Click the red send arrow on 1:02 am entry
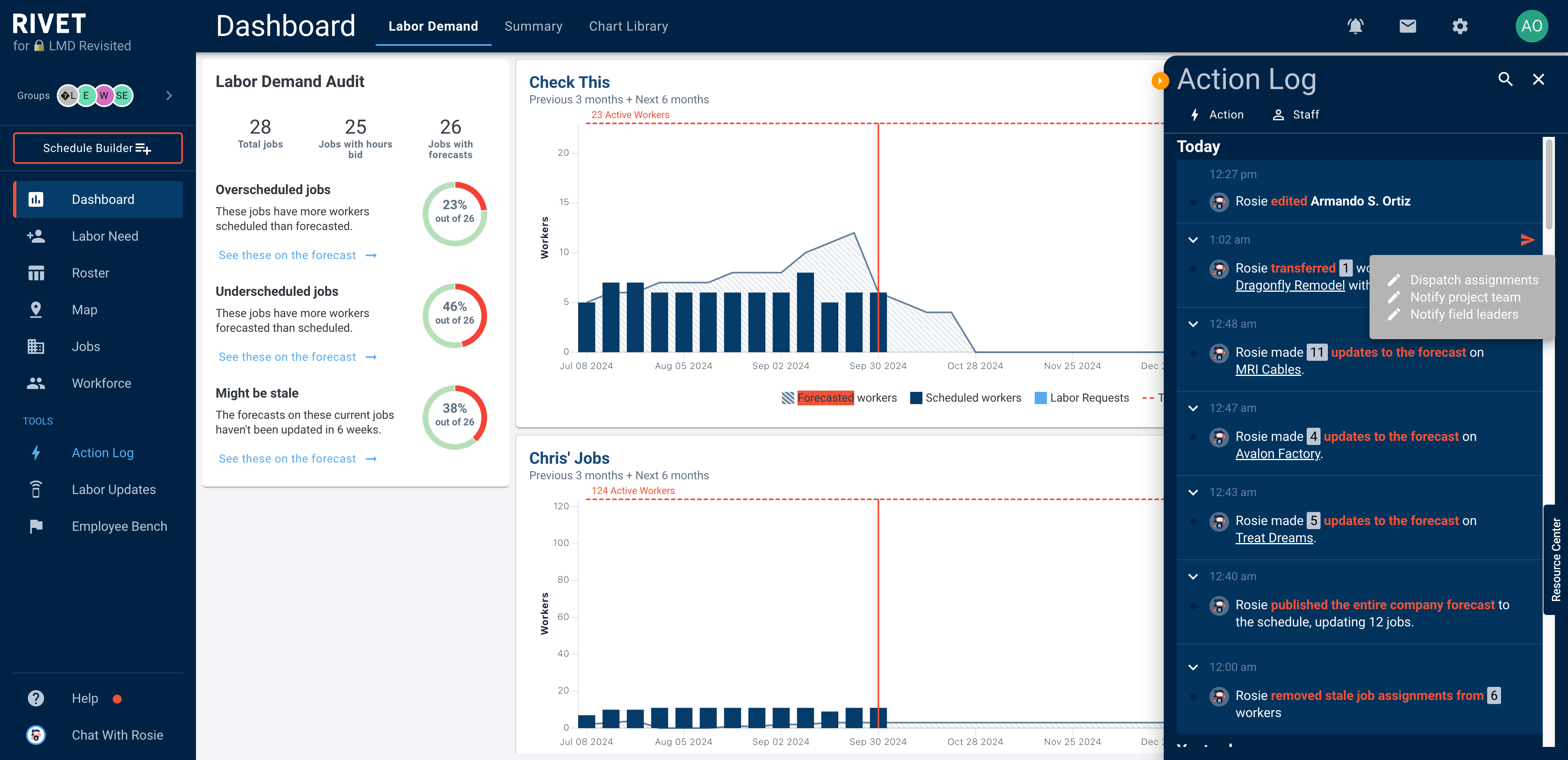Image resolution: width=1568 pixels, height=760 pixels. pyautogui.click(x=1527, y=239)
